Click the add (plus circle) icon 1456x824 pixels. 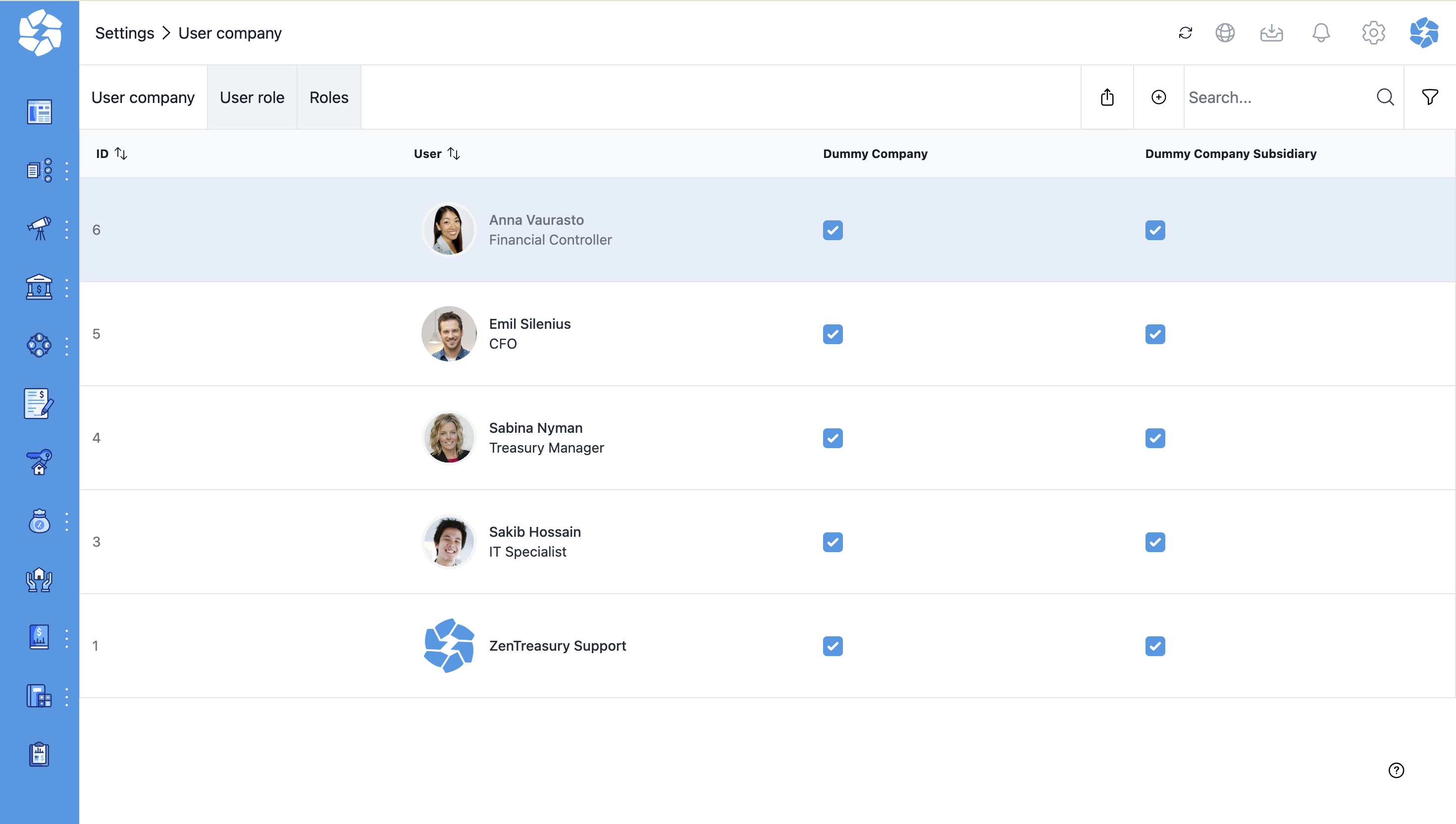[x=1158, y=98]
